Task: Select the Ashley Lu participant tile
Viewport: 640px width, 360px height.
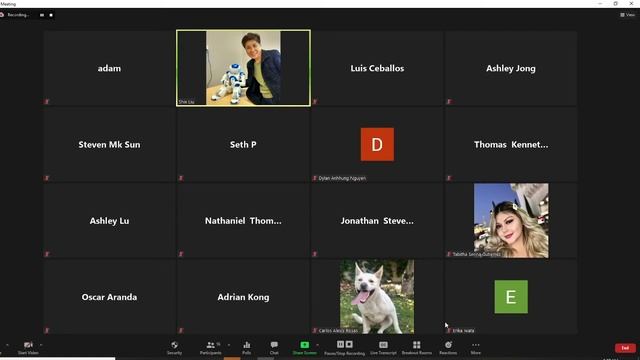Action: click(109, 221)
